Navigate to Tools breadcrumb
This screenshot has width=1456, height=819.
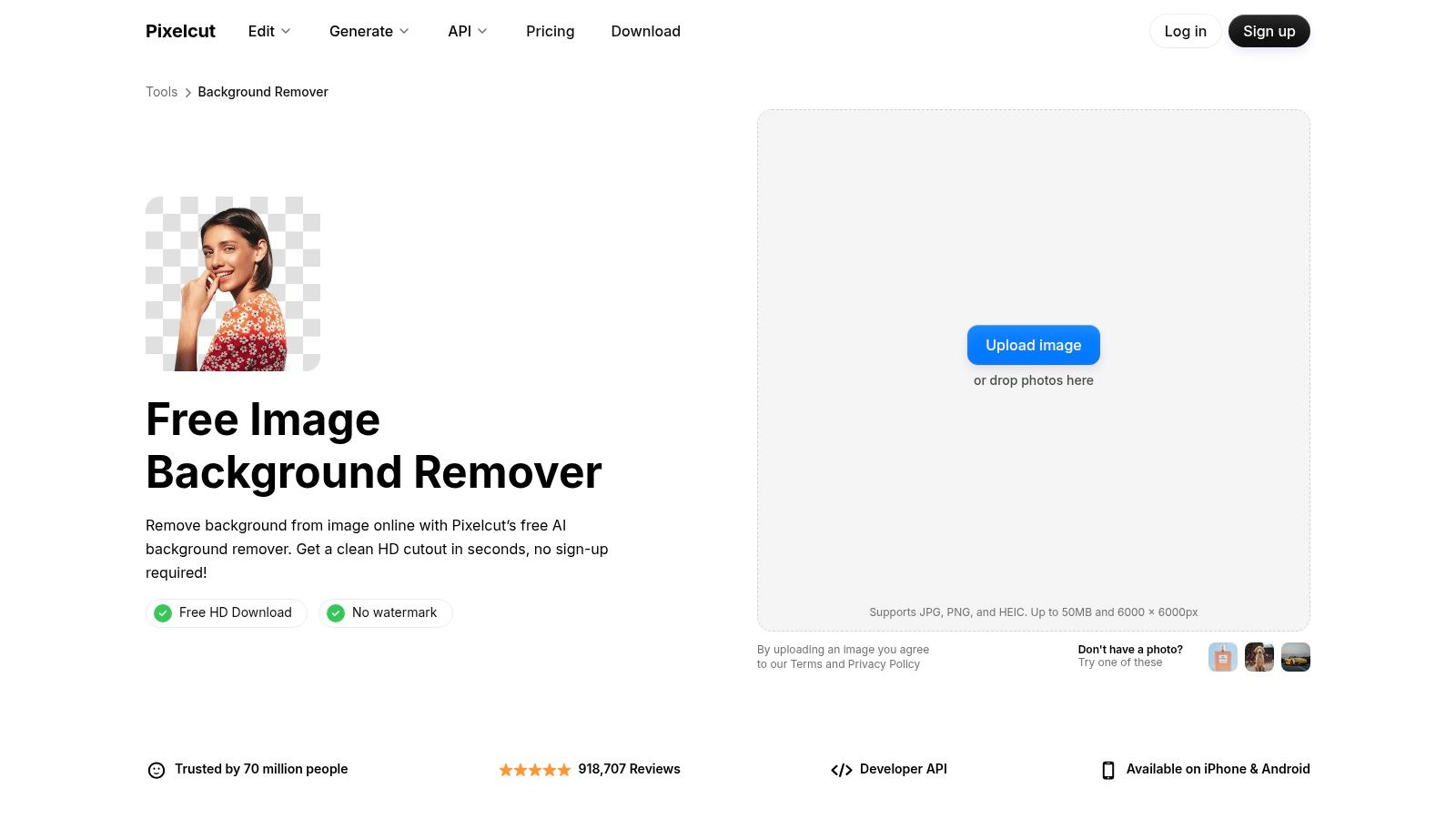click(161, 92)
